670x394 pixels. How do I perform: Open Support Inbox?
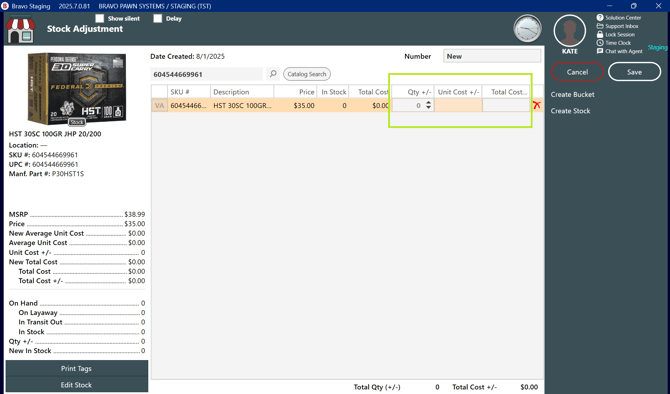pos(617,26)
